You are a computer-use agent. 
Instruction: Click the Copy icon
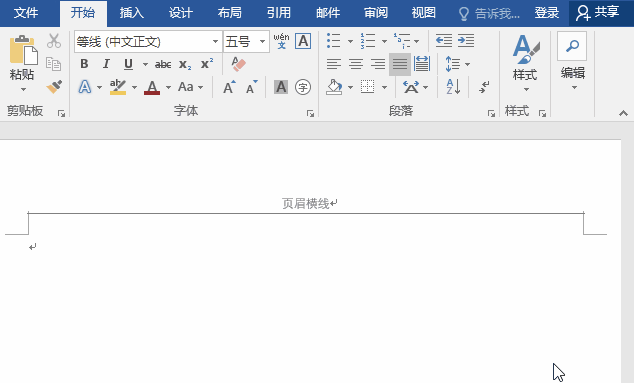point(53,64)
